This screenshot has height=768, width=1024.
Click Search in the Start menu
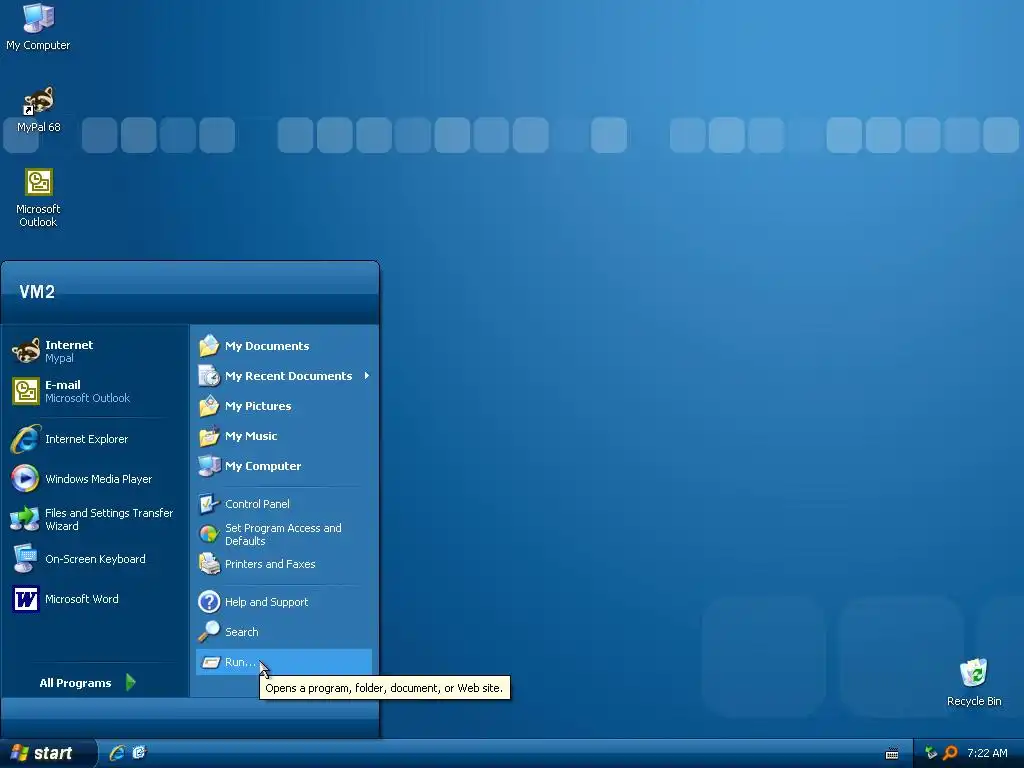click(x=283, y=632)
